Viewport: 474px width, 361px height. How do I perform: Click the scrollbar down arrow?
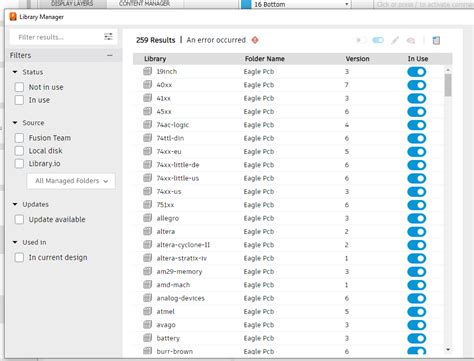point(448,350)
